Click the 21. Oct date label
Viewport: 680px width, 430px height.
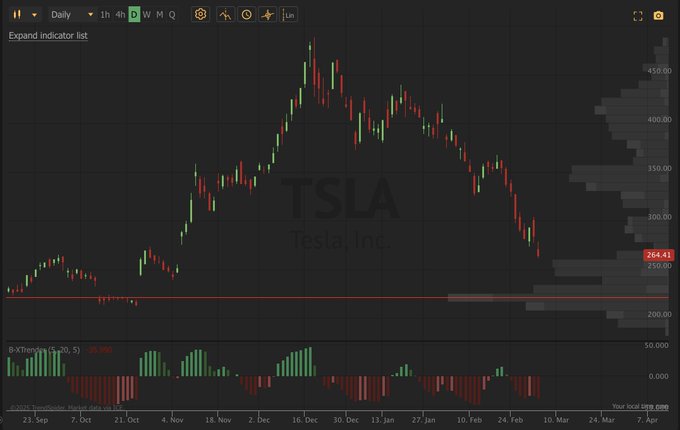127,420
